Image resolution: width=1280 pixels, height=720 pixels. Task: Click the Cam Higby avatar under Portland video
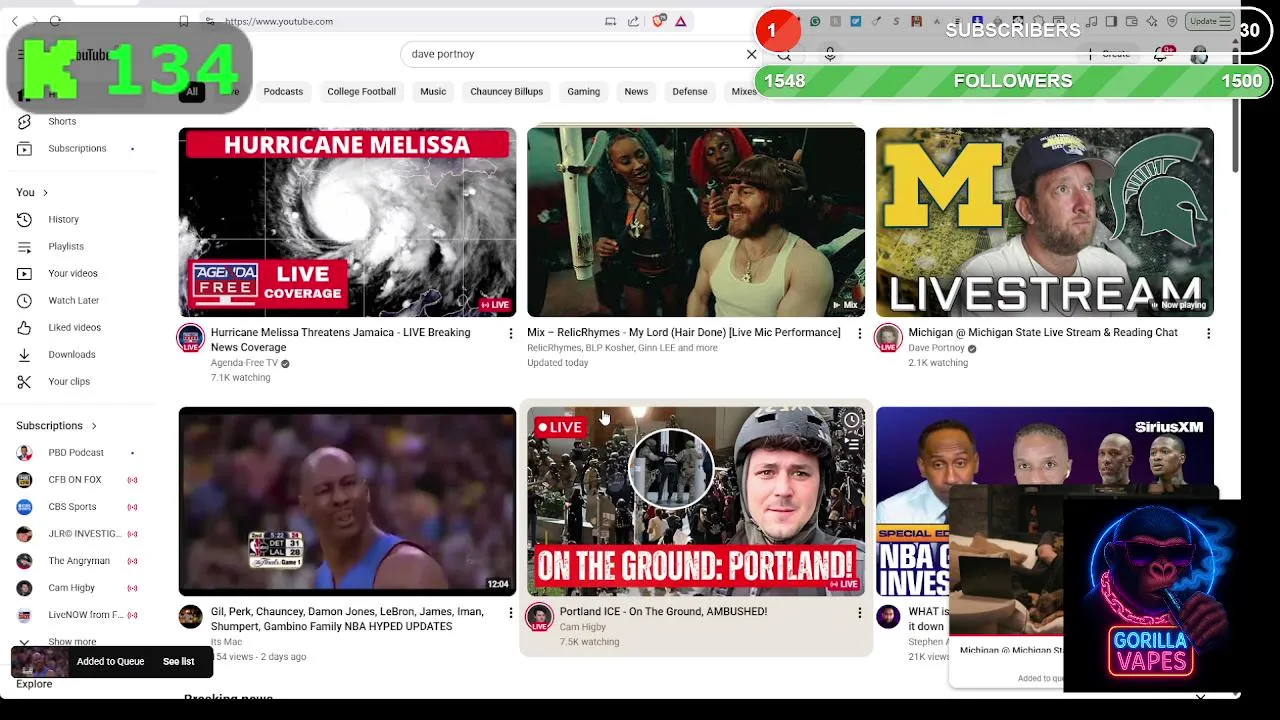click(x=540, y=617)
